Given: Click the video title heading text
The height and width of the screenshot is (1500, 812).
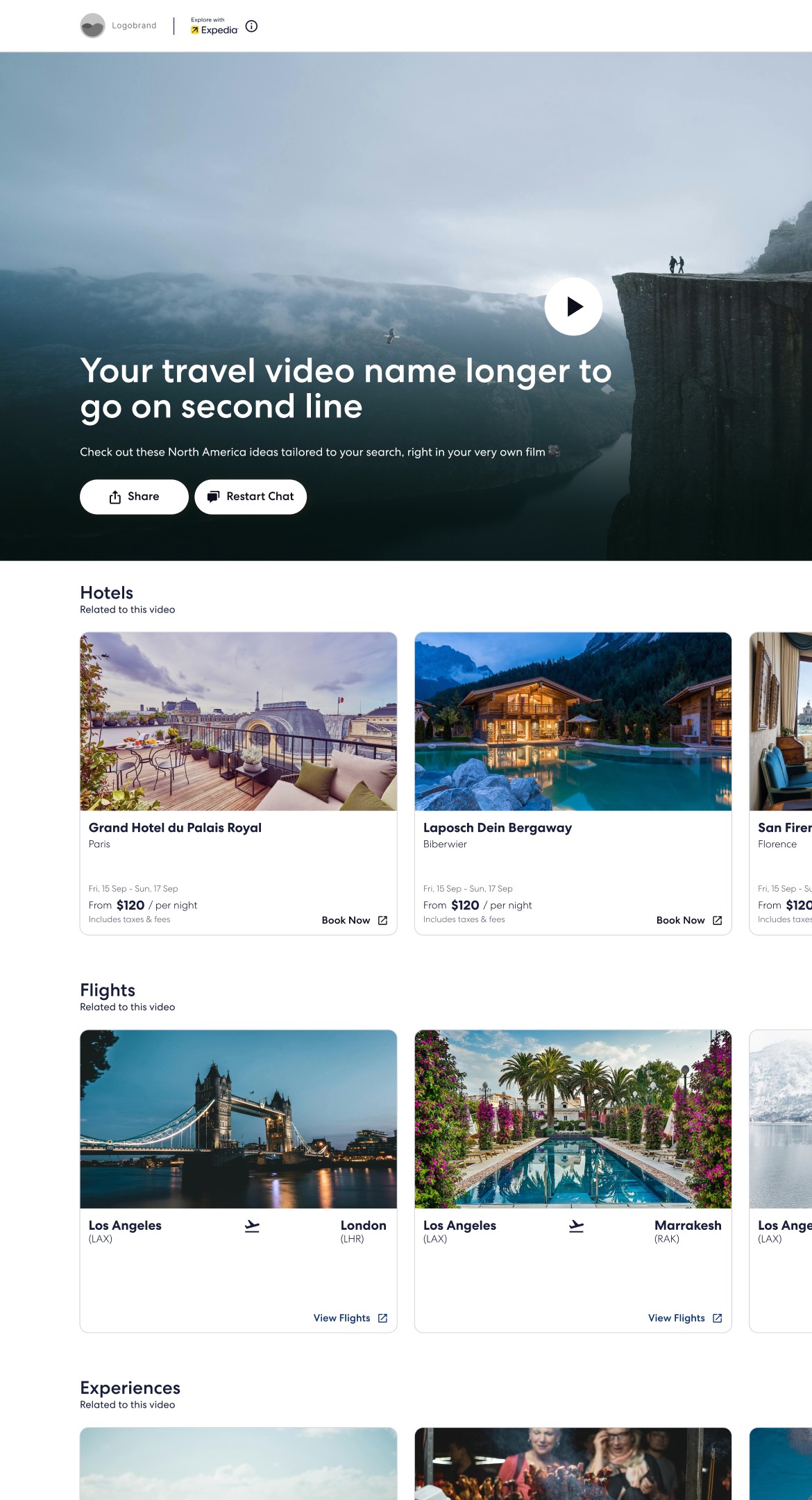Looking at the screenshot, I should (346, 389).
